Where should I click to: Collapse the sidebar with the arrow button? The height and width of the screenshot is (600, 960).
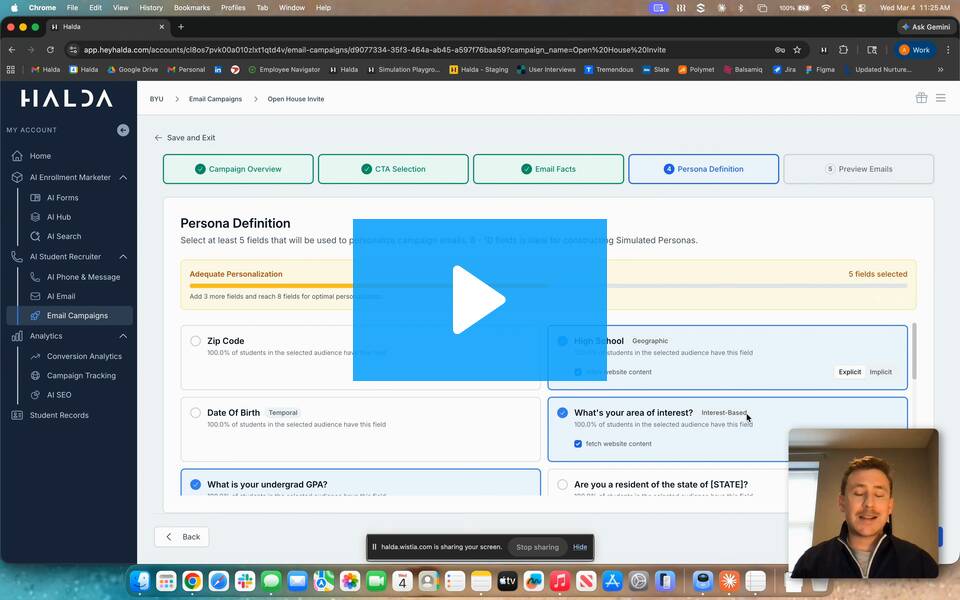123,130
